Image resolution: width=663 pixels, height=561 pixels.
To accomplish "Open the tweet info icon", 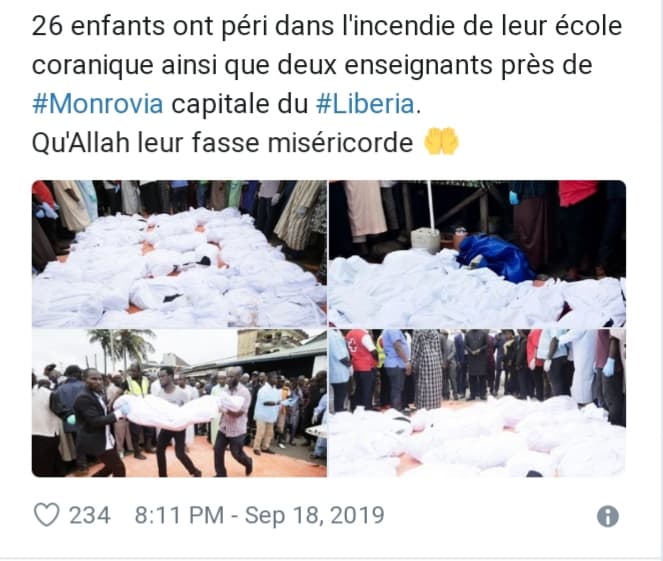I will (x=608, y=516).
